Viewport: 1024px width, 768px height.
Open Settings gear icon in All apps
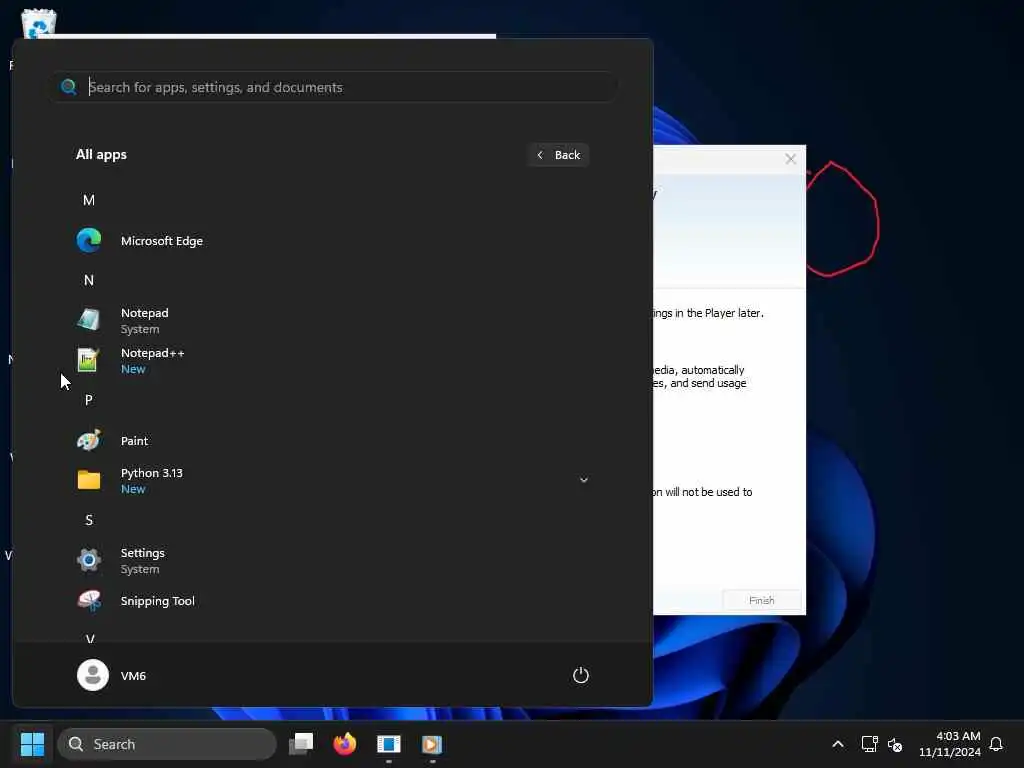(89, 560)
